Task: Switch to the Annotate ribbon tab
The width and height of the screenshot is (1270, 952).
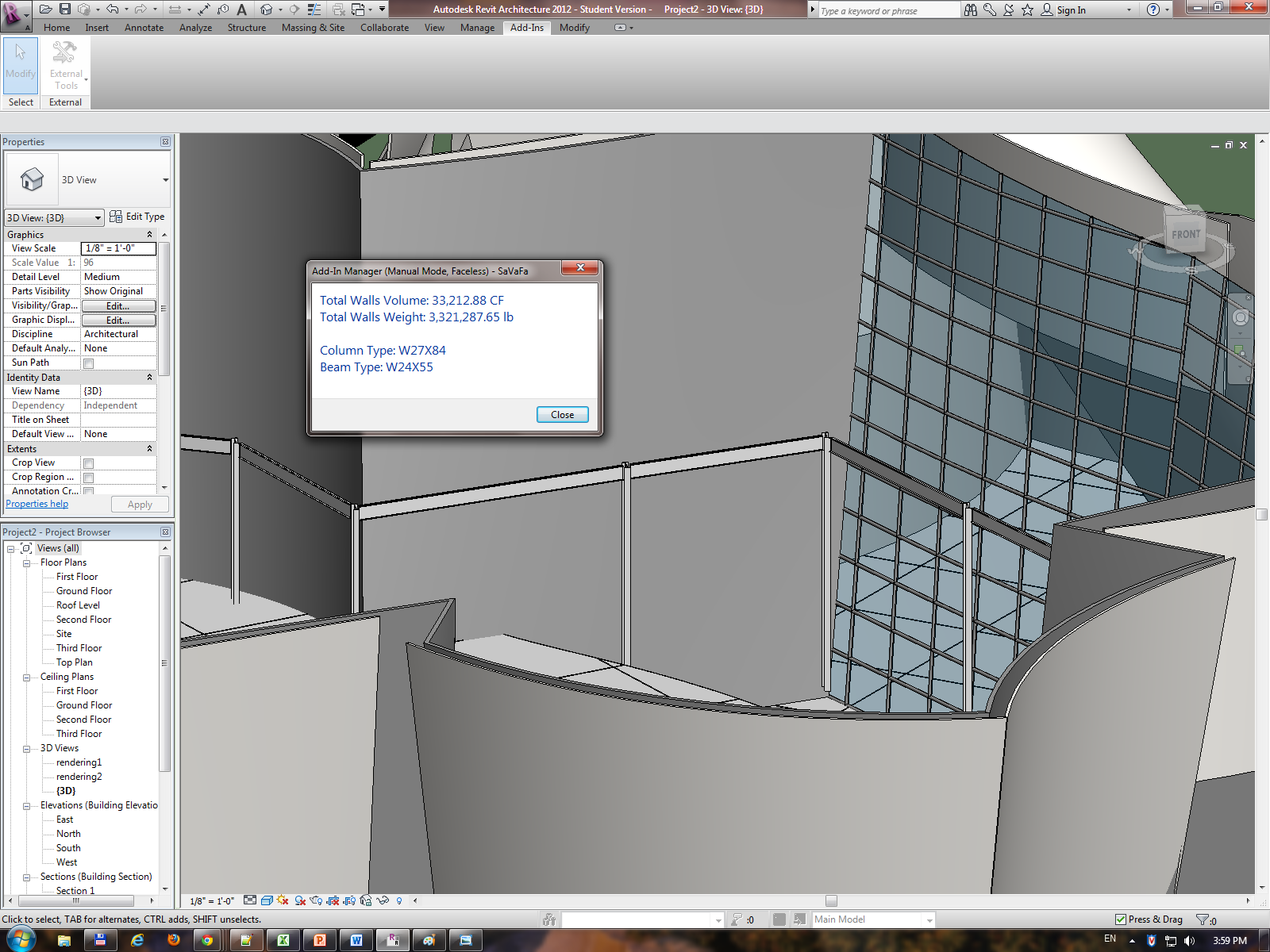Action: click(x=144, y=28)
